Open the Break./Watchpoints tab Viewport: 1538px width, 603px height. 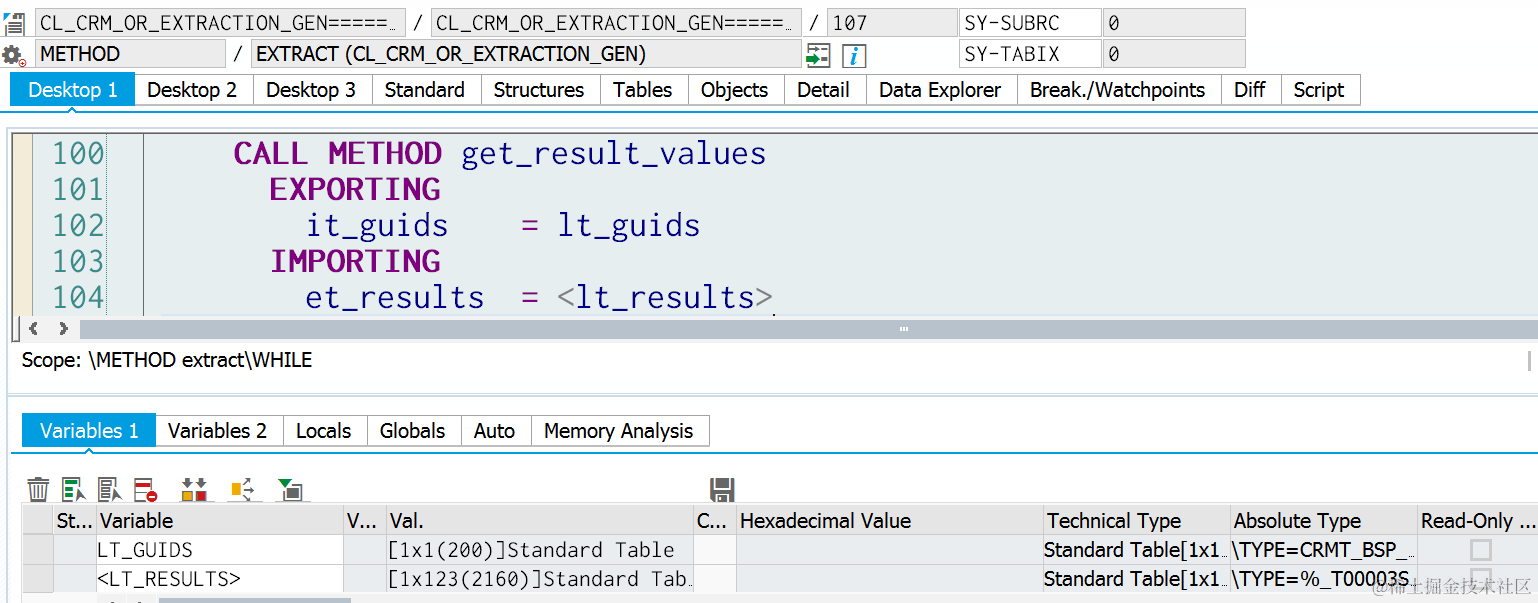[x=1118, y=90]
